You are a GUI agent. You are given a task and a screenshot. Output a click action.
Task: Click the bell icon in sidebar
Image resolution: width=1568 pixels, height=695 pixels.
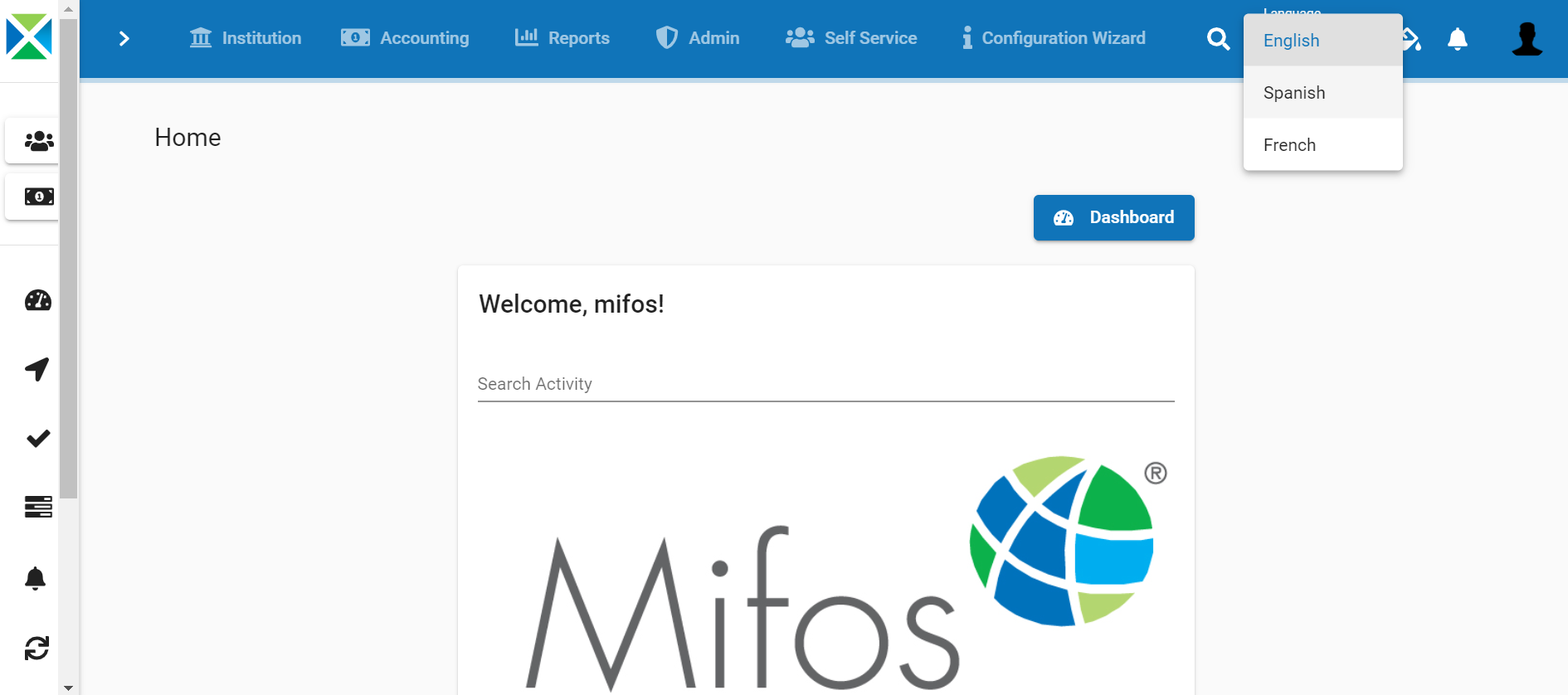[x=35, y=578]
